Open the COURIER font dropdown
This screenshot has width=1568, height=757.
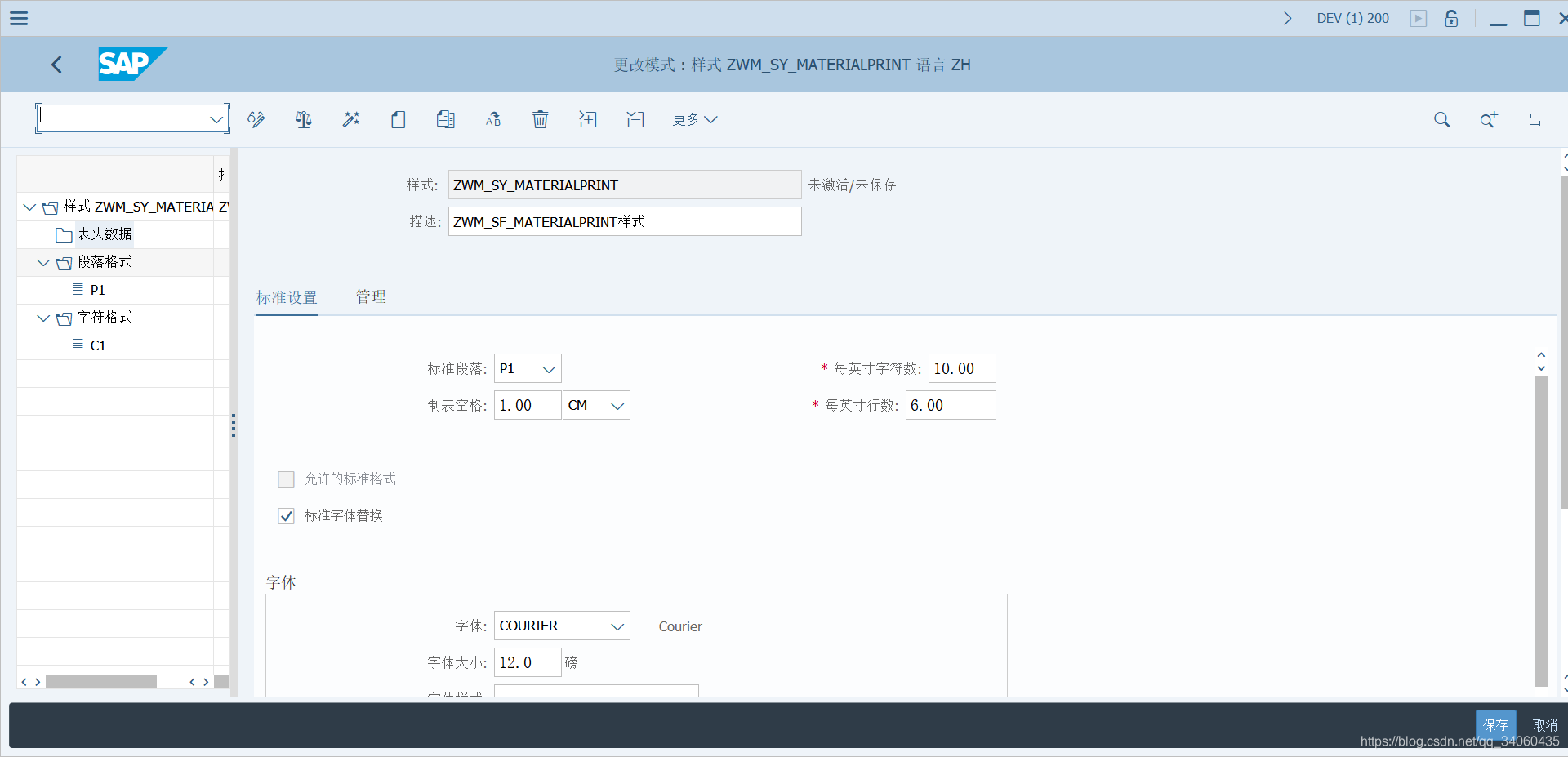[x=617, y=626]
